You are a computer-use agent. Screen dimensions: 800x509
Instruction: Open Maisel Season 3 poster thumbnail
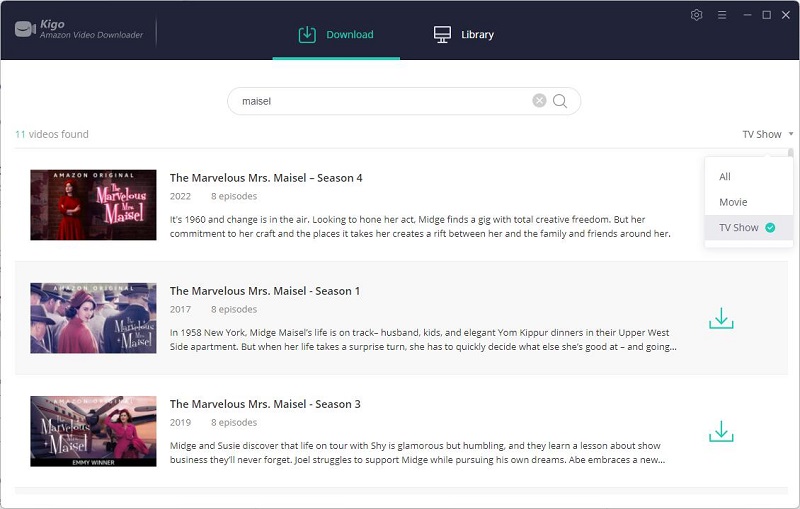tap(93, 431)
